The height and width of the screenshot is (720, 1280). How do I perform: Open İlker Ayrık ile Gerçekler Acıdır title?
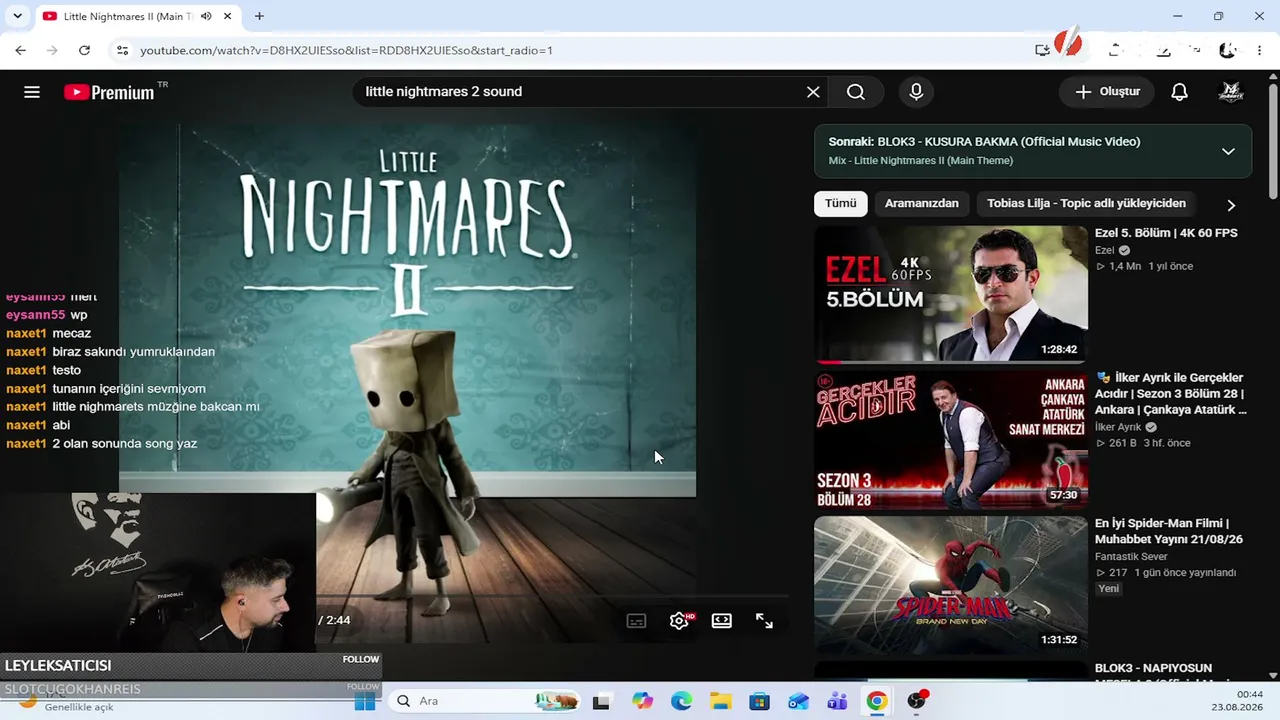click(x=1171, y=394)
